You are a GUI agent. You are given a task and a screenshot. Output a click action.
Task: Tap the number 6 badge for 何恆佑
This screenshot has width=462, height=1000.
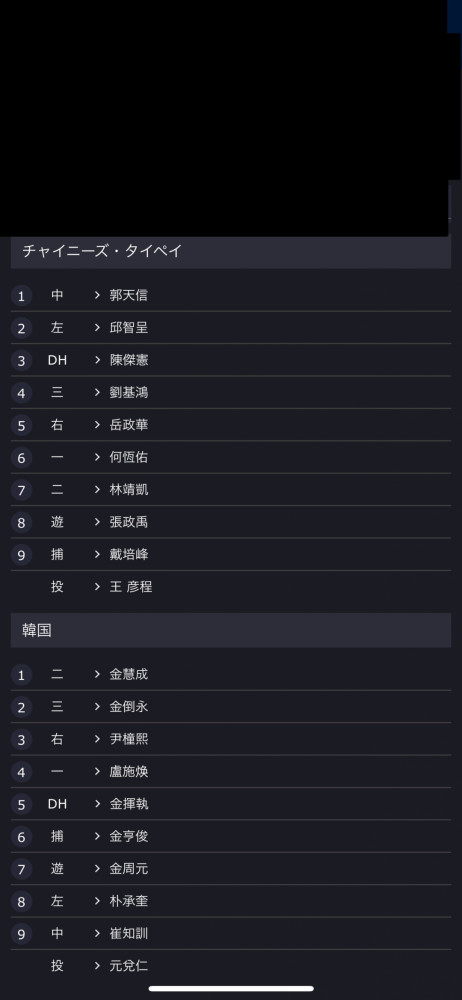click(21, 458)
